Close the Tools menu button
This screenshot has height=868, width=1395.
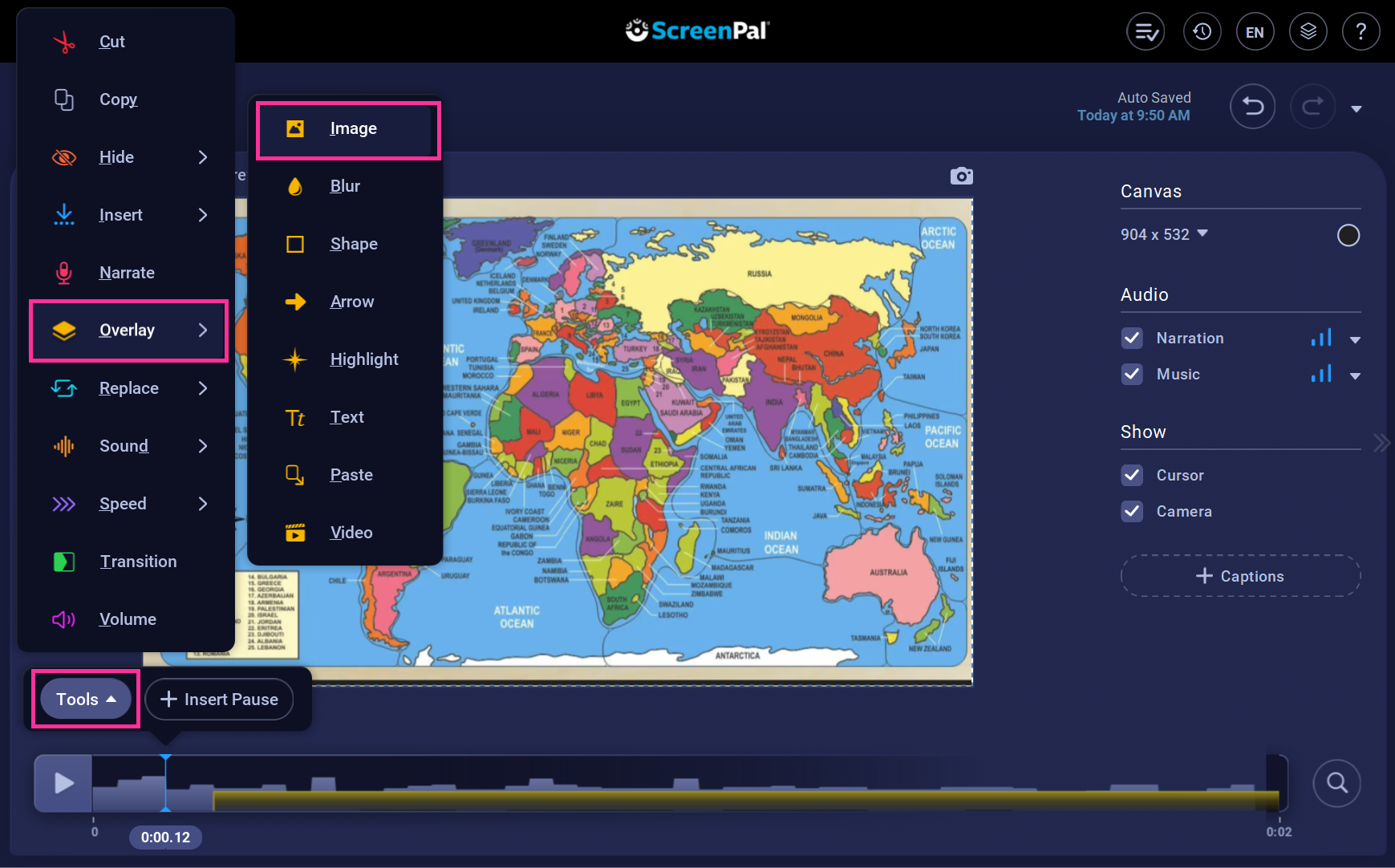pos(86,699)
